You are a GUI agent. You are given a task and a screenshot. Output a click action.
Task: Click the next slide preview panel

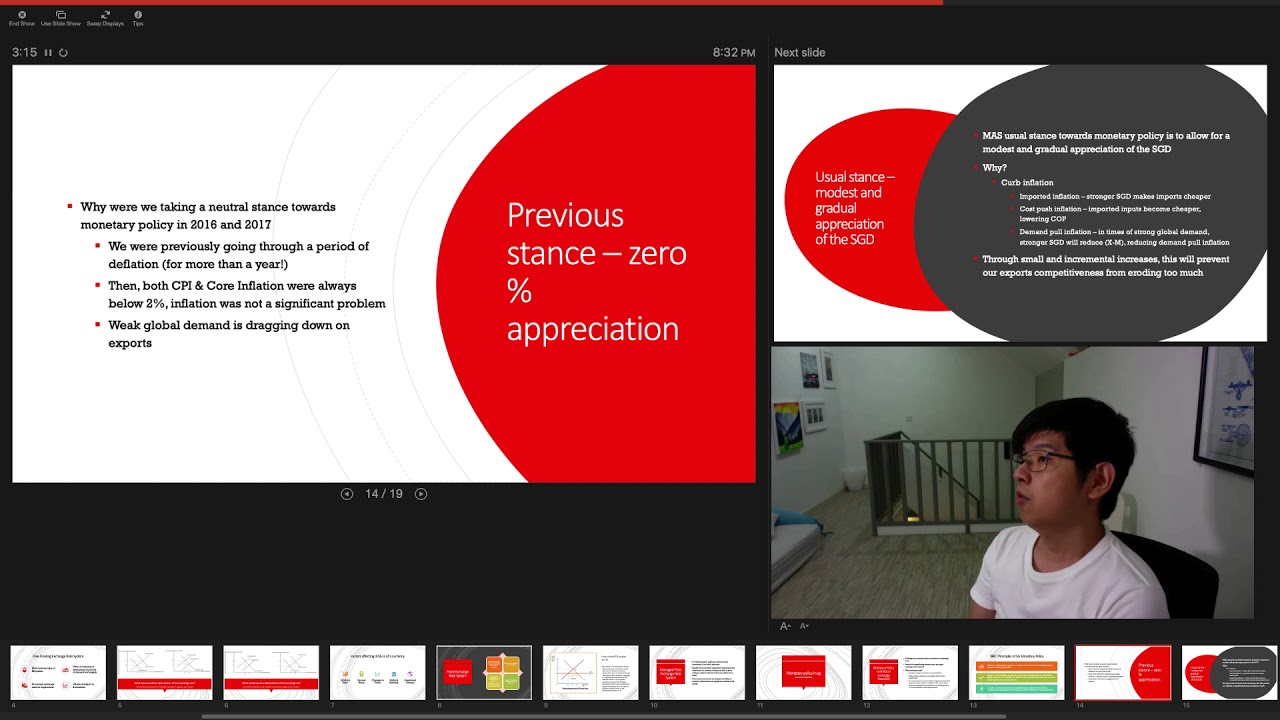coord(1020,203)
